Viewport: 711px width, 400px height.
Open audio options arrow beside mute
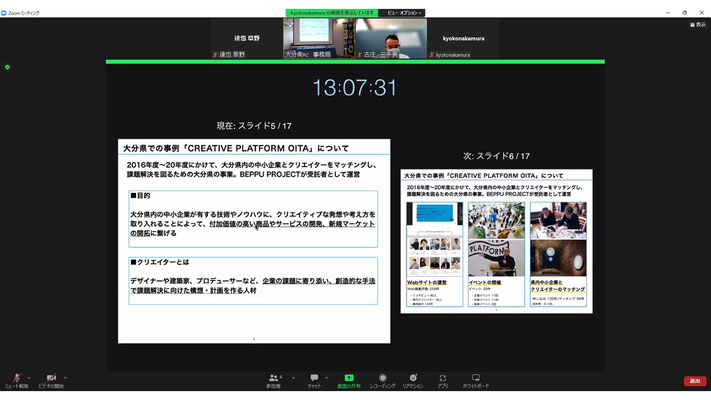[x=29, y=377]
